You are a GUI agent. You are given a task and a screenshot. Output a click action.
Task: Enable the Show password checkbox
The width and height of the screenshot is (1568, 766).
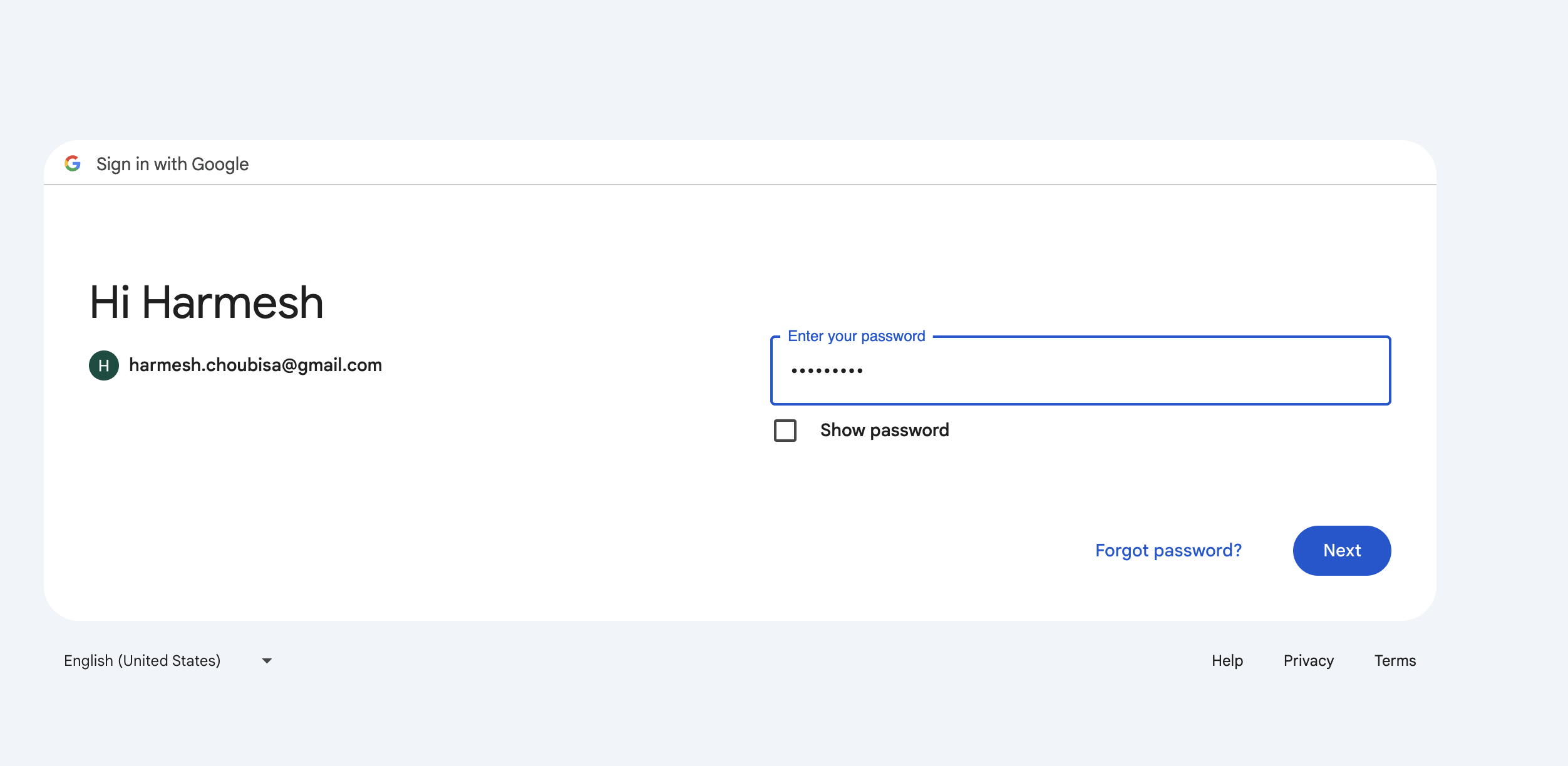[x=785, y=431]
